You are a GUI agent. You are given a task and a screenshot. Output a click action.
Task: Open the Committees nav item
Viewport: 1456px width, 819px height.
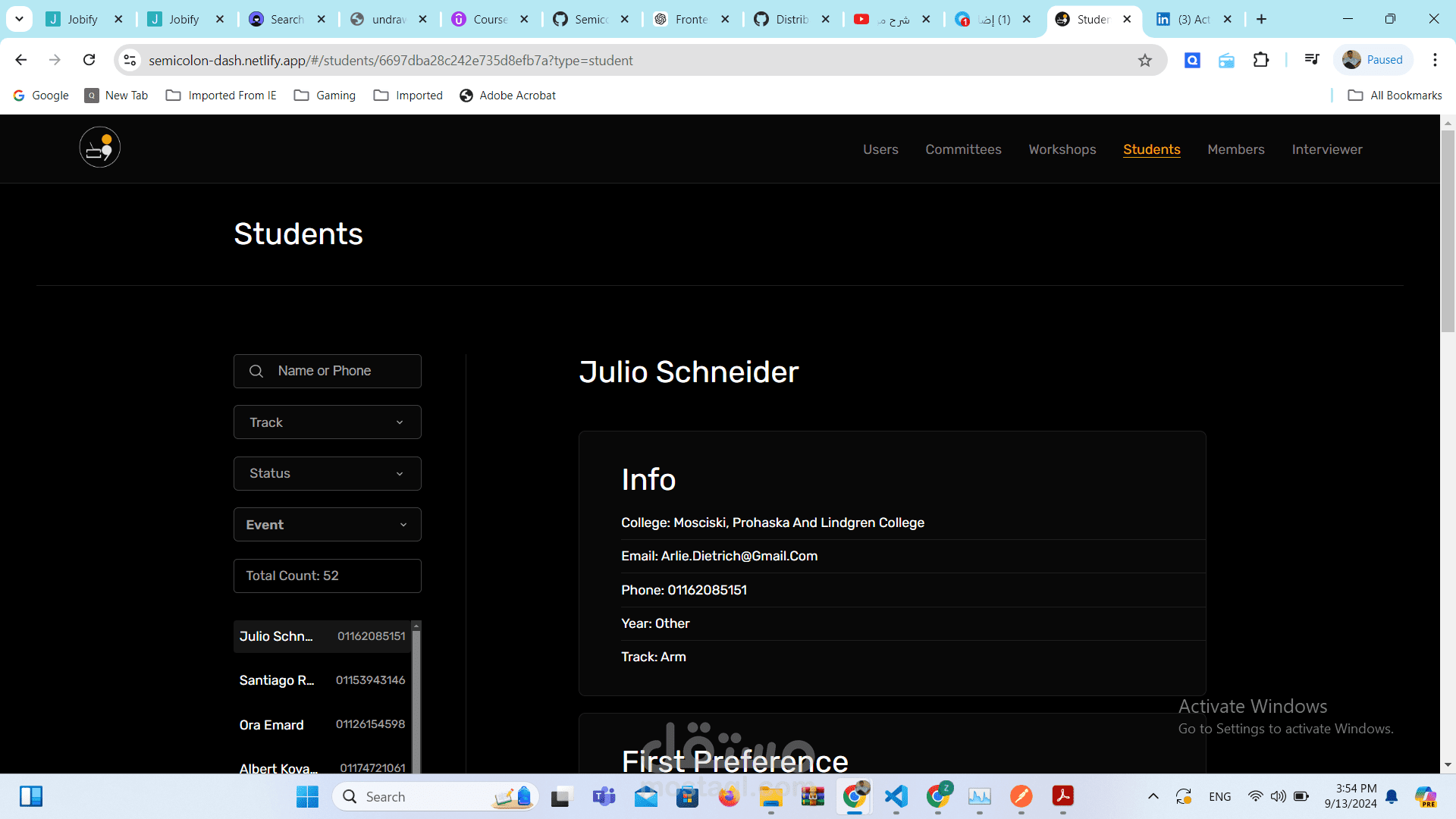(x=963, y=149)
